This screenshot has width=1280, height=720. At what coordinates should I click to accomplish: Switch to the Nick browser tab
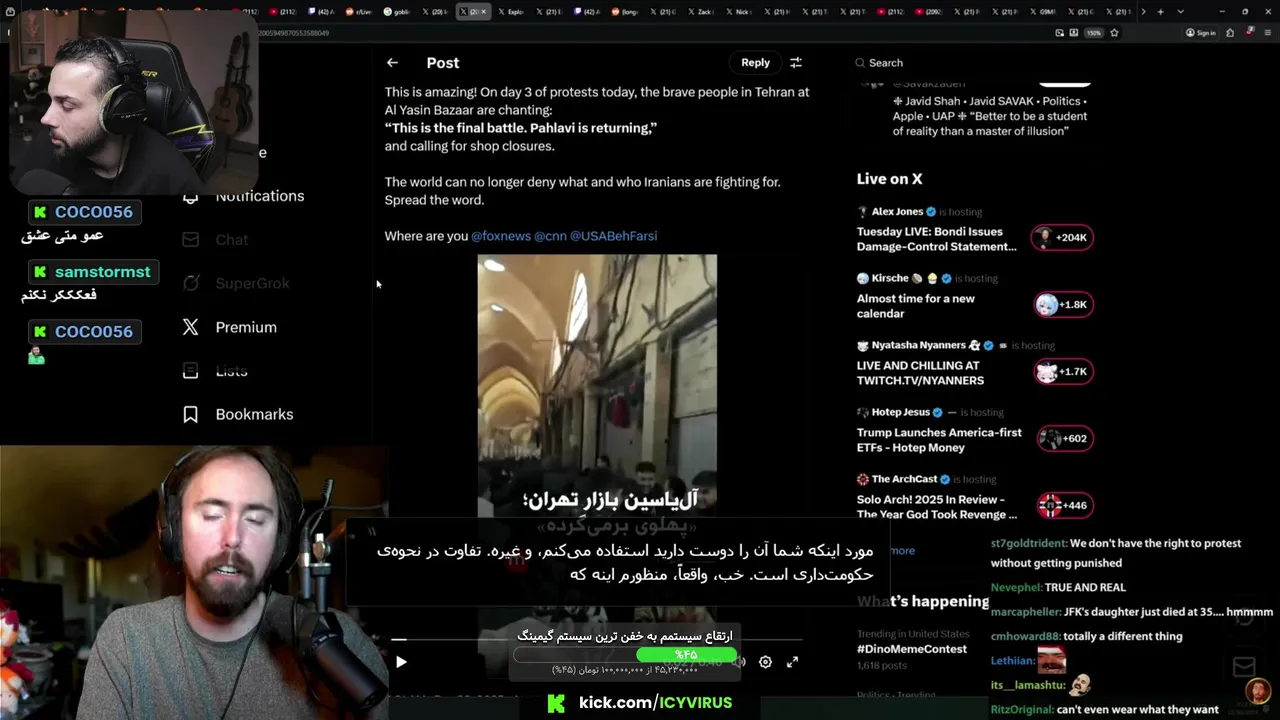(x=738, y=12)
